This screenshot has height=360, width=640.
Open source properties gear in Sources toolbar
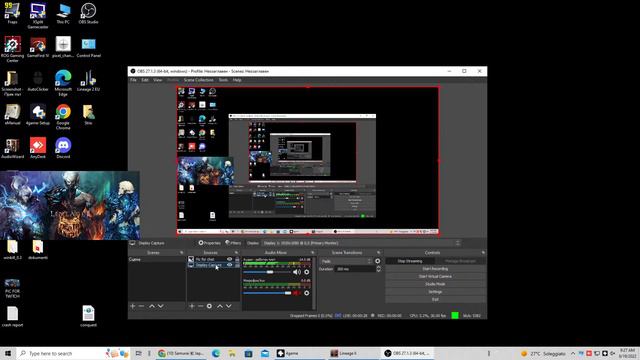[x=209, y=306]
